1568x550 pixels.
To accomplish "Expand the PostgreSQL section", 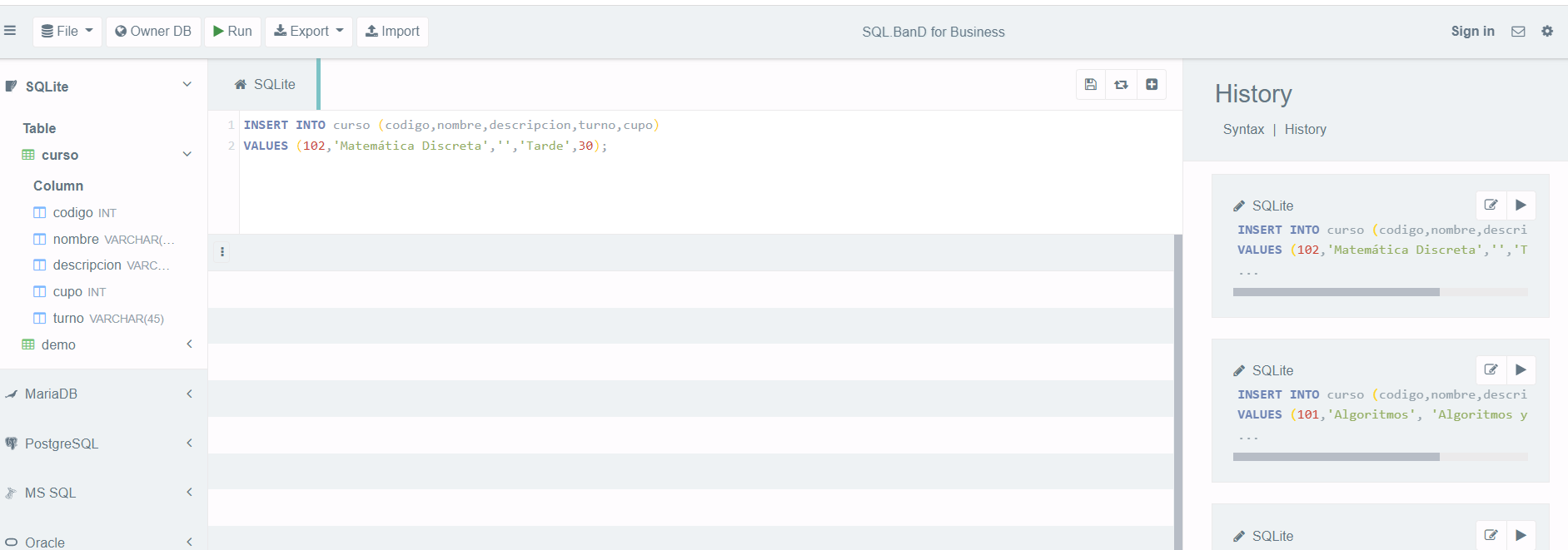I will coord(189,443).
